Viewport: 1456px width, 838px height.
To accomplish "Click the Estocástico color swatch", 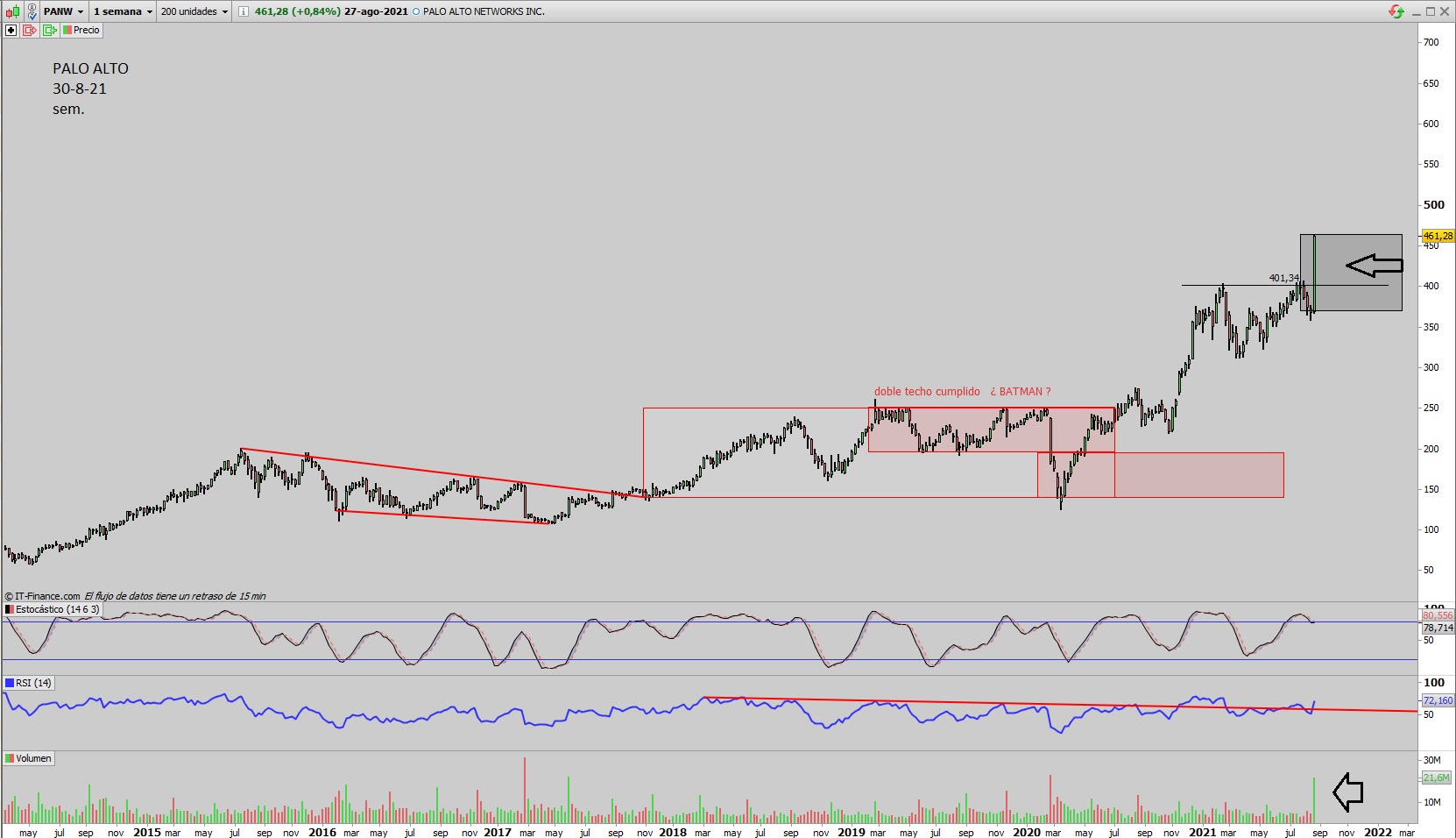I will [x=10, y=609].
